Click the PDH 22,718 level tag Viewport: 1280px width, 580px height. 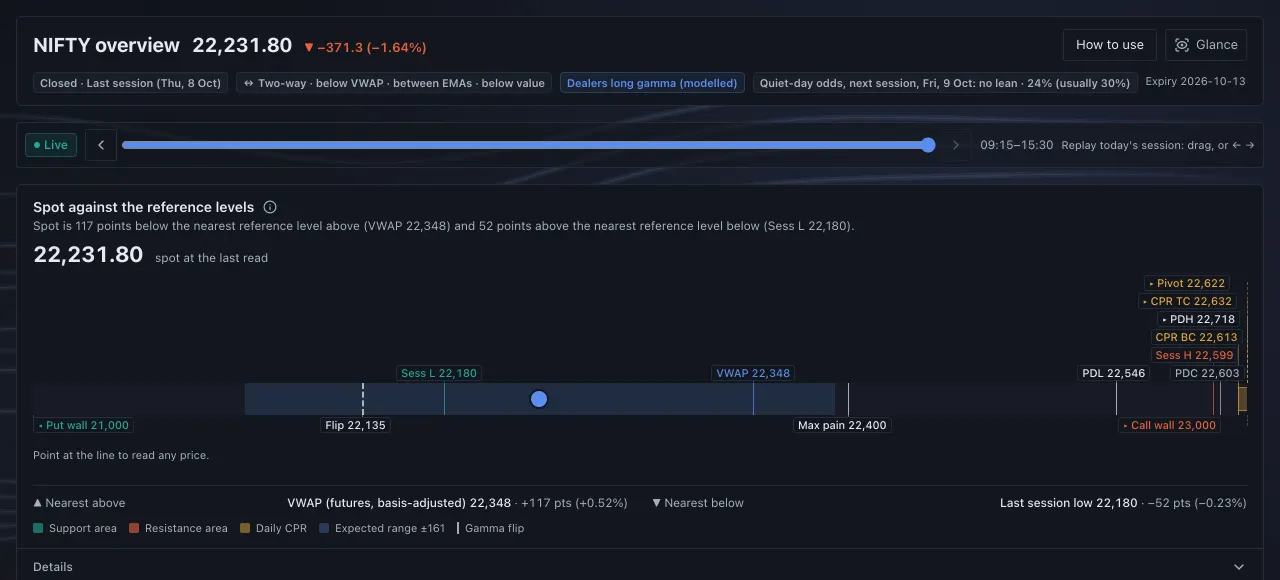pos(1198,319)
